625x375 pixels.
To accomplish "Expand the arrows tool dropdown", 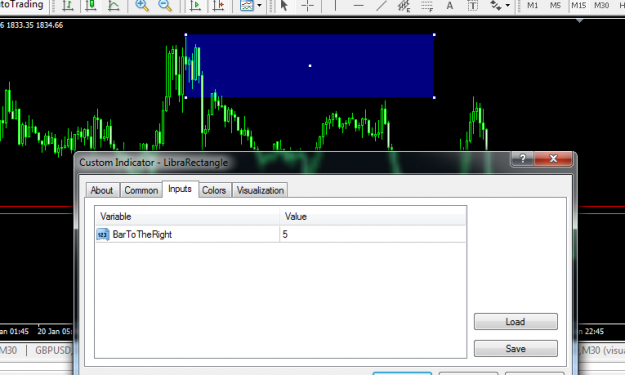I will [x=507, y=6].
